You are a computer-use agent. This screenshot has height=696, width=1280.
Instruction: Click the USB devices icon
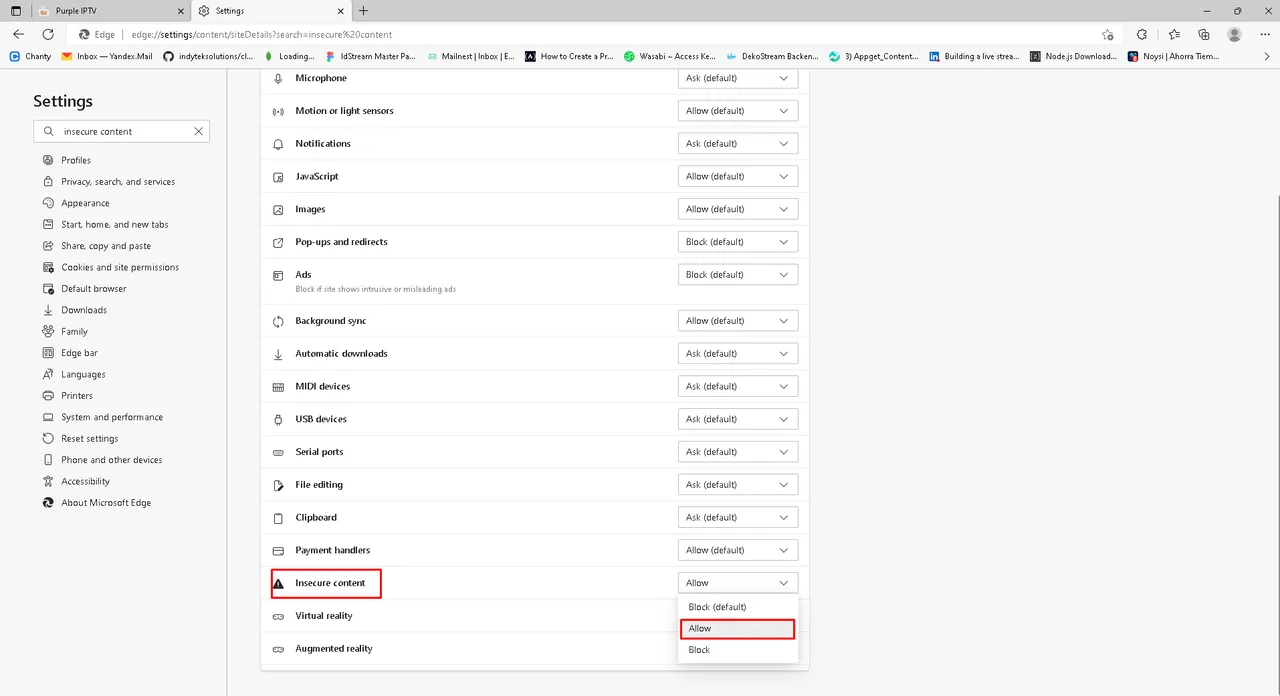278,419
